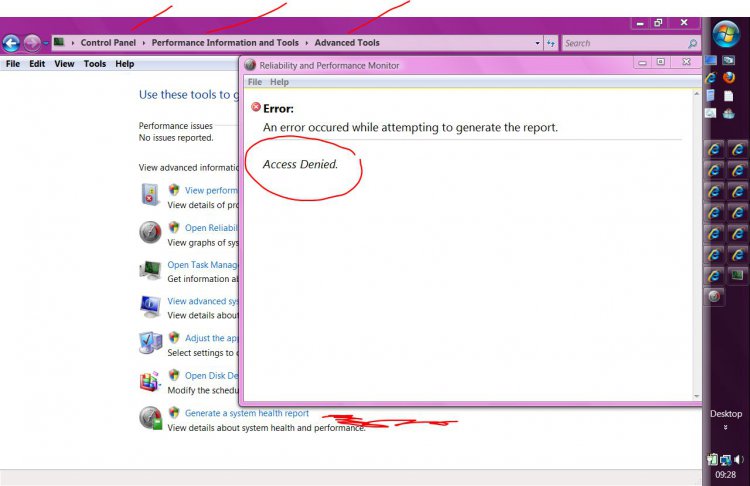Open the Windows Start orb

pyautogui.click(x=726, y=34)
